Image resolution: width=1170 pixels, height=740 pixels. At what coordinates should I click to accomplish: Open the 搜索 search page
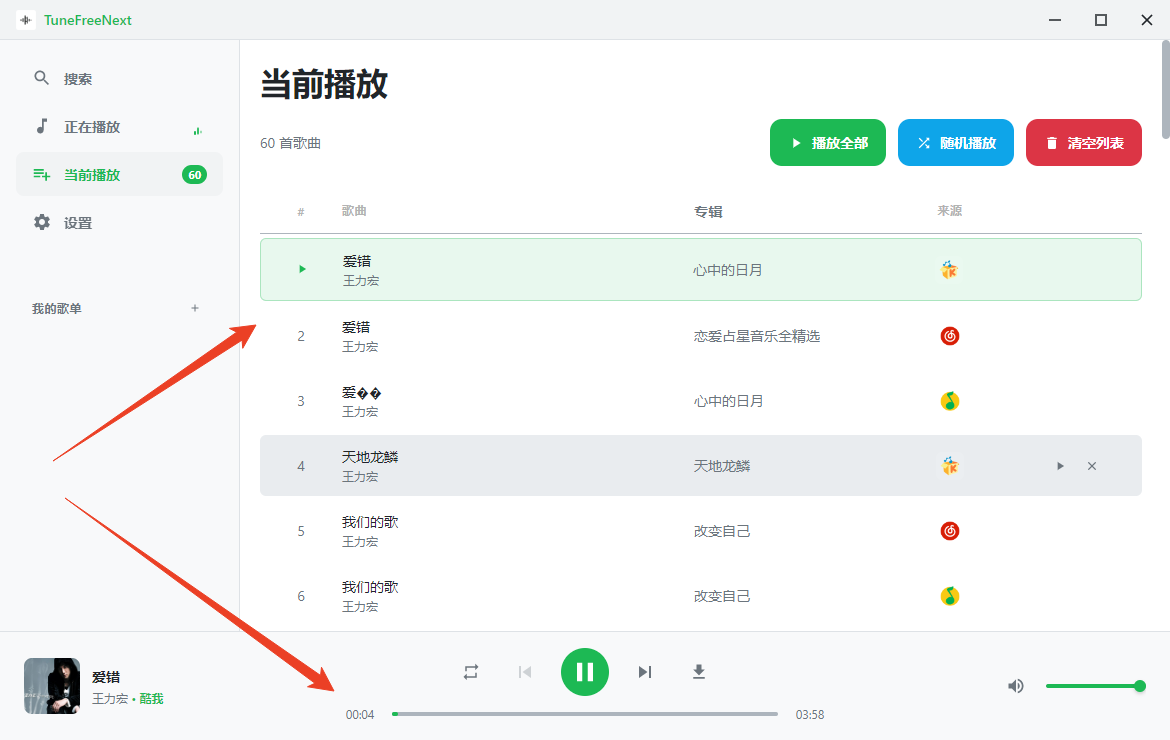(x=78, y=79)
